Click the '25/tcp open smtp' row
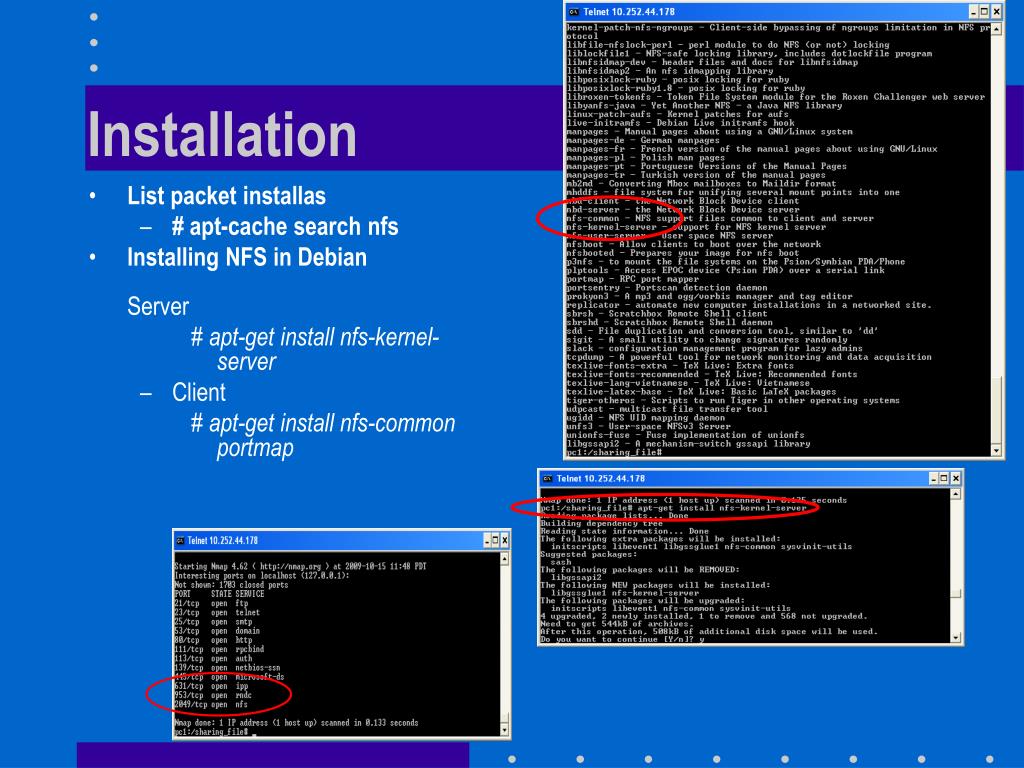This screenshot has height=768, width=1024. (213, 622)
